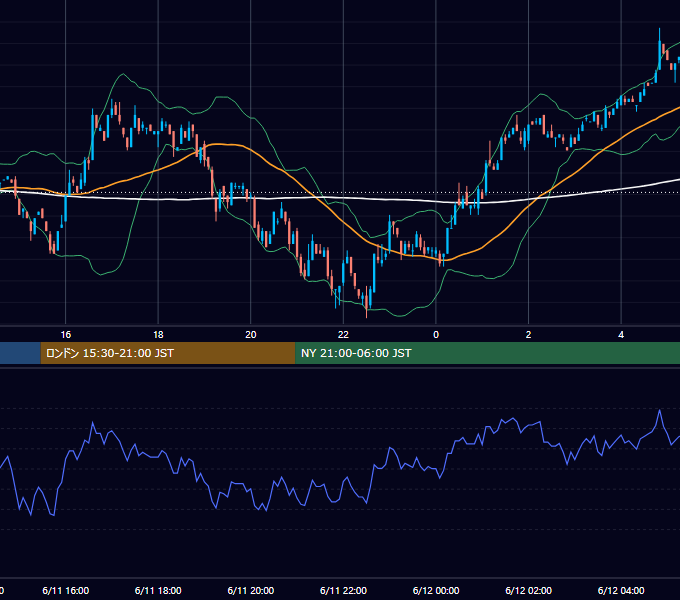Click the 6/11 22:00 date label
This screenshot has width=680, height=600.
343,590
